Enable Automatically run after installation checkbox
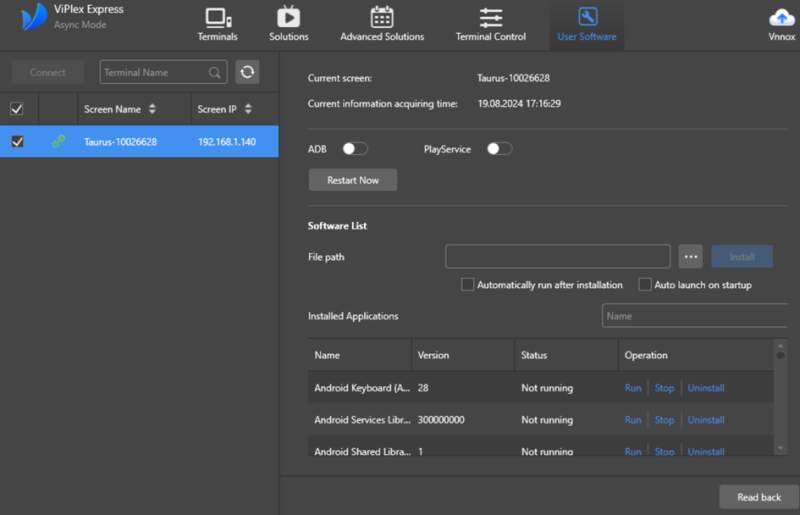This screenshot has height=515, width=800. coord(468,285)
